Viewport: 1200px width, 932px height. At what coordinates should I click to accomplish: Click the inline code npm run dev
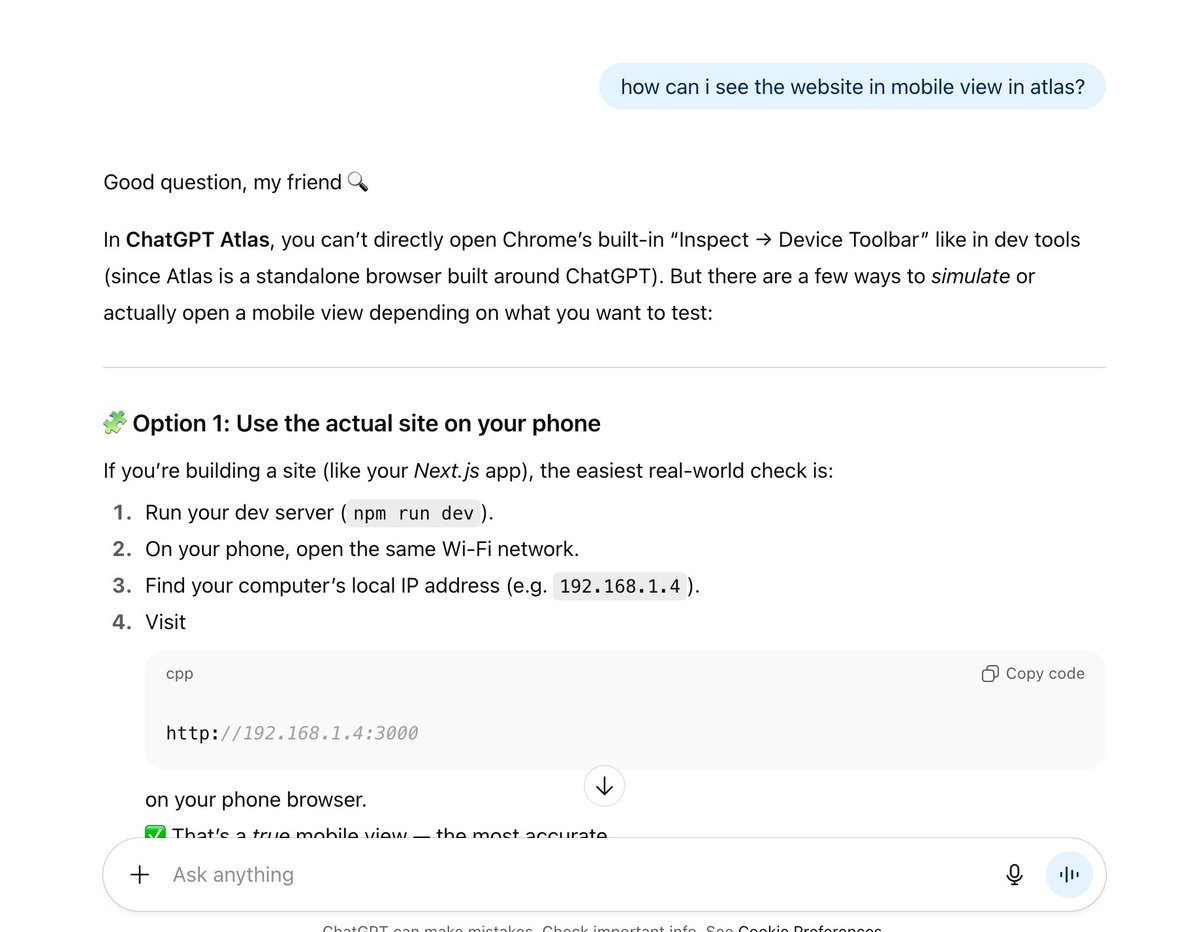click(x=414, y=513)
